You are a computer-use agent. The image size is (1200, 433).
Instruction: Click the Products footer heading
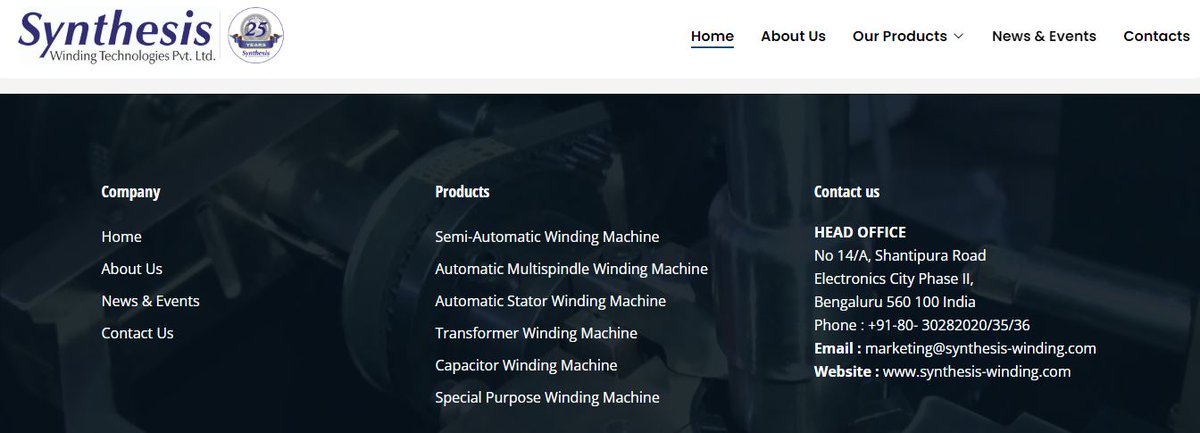click(x=462, y=191)
